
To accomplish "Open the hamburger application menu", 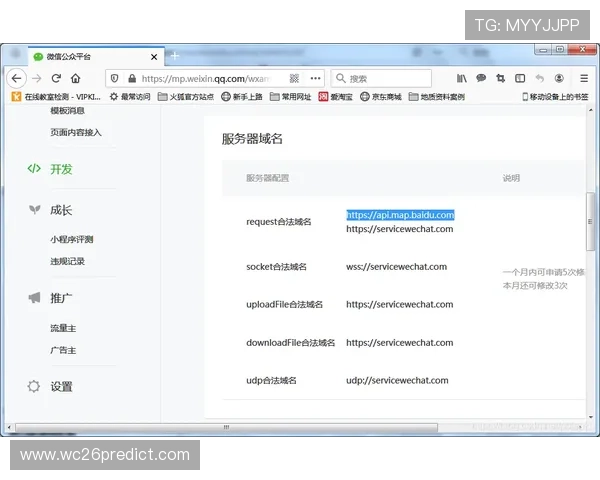I will coord(584,78).
